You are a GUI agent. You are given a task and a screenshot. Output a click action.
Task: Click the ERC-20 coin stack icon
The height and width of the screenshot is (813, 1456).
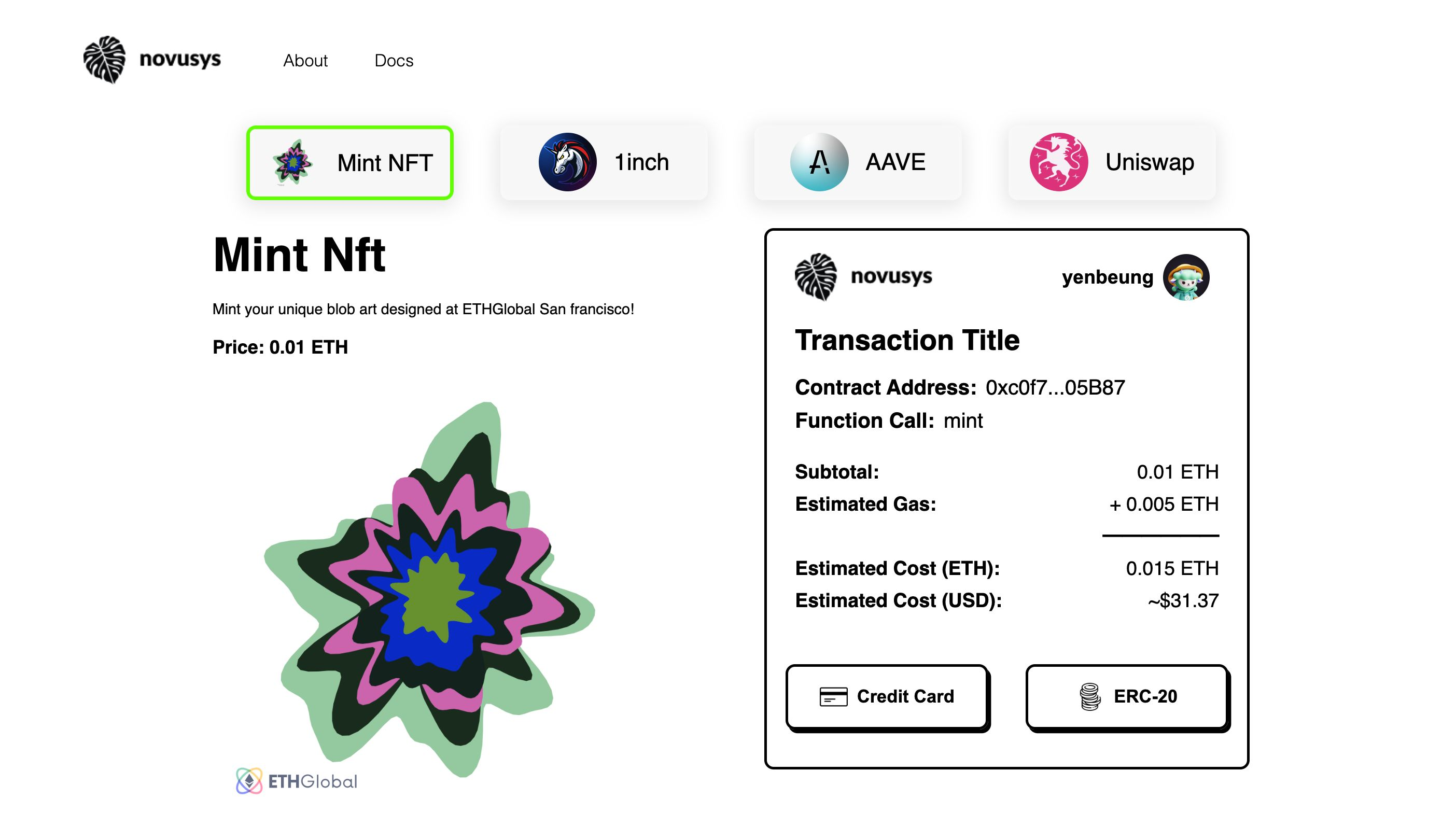tap(1090, 696)
